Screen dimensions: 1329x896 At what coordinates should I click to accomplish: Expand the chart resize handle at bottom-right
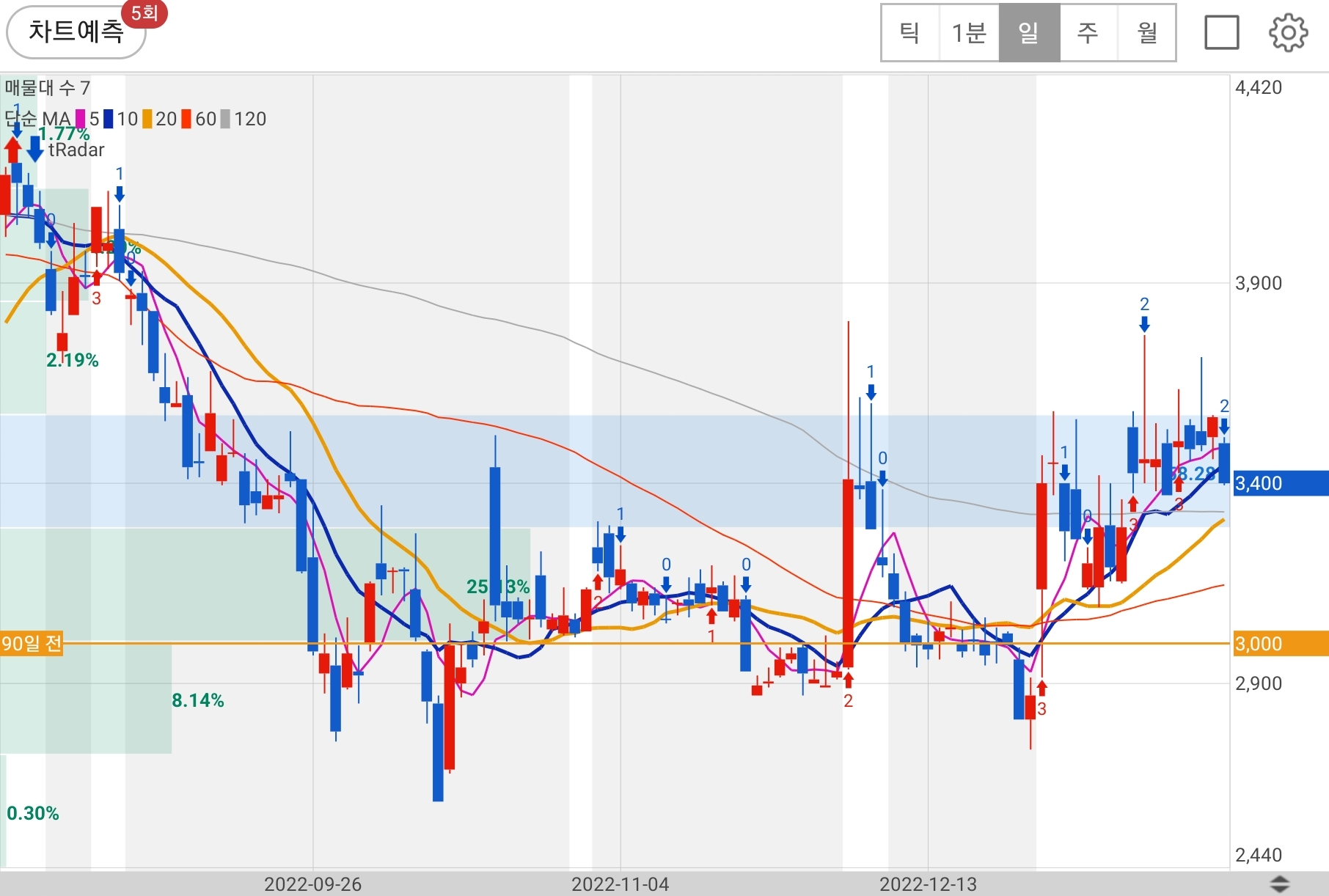click(1279, 884)
